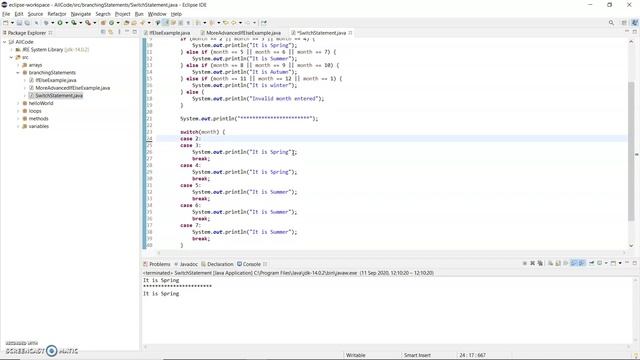Click the External Tools run icon
The width and height of the screenshot is (640, 360).
(x=88, y=23)
